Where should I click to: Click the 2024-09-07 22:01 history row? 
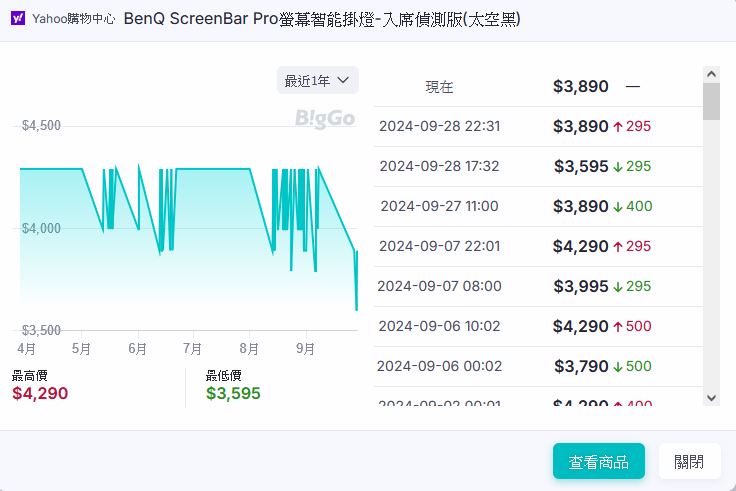tap(538, 246)
